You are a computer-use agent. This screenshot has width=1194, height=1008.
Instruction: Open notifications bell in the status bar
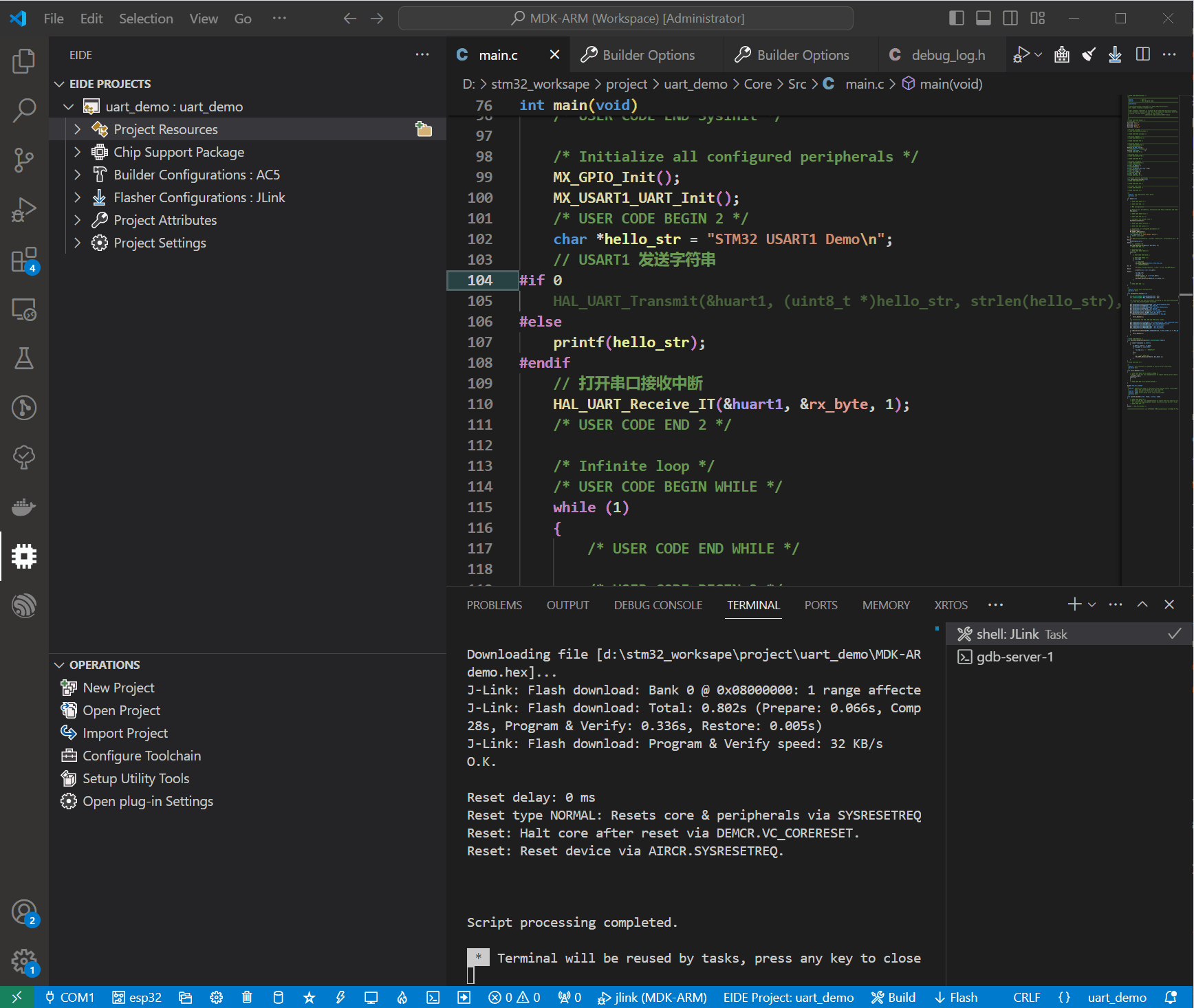[x=1171, y=998]
